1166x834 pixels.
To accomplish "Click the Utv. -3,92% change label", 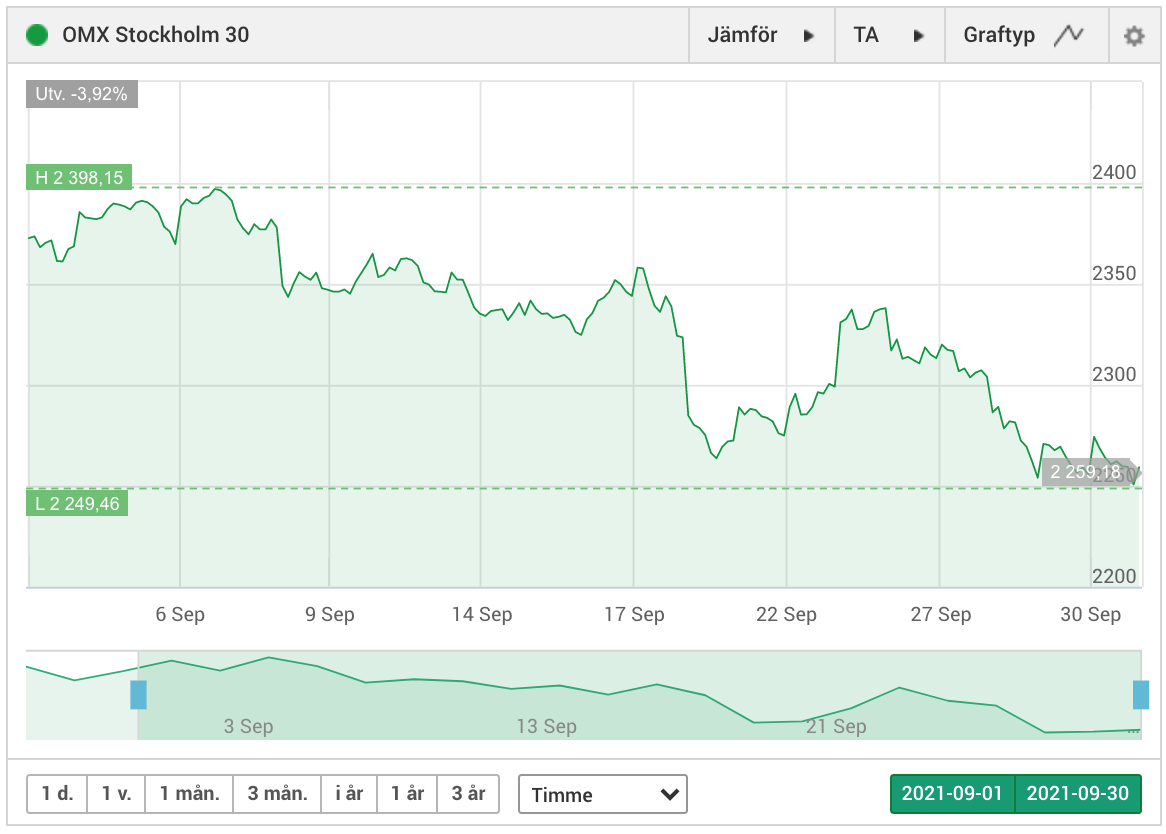I will point(82,94).
